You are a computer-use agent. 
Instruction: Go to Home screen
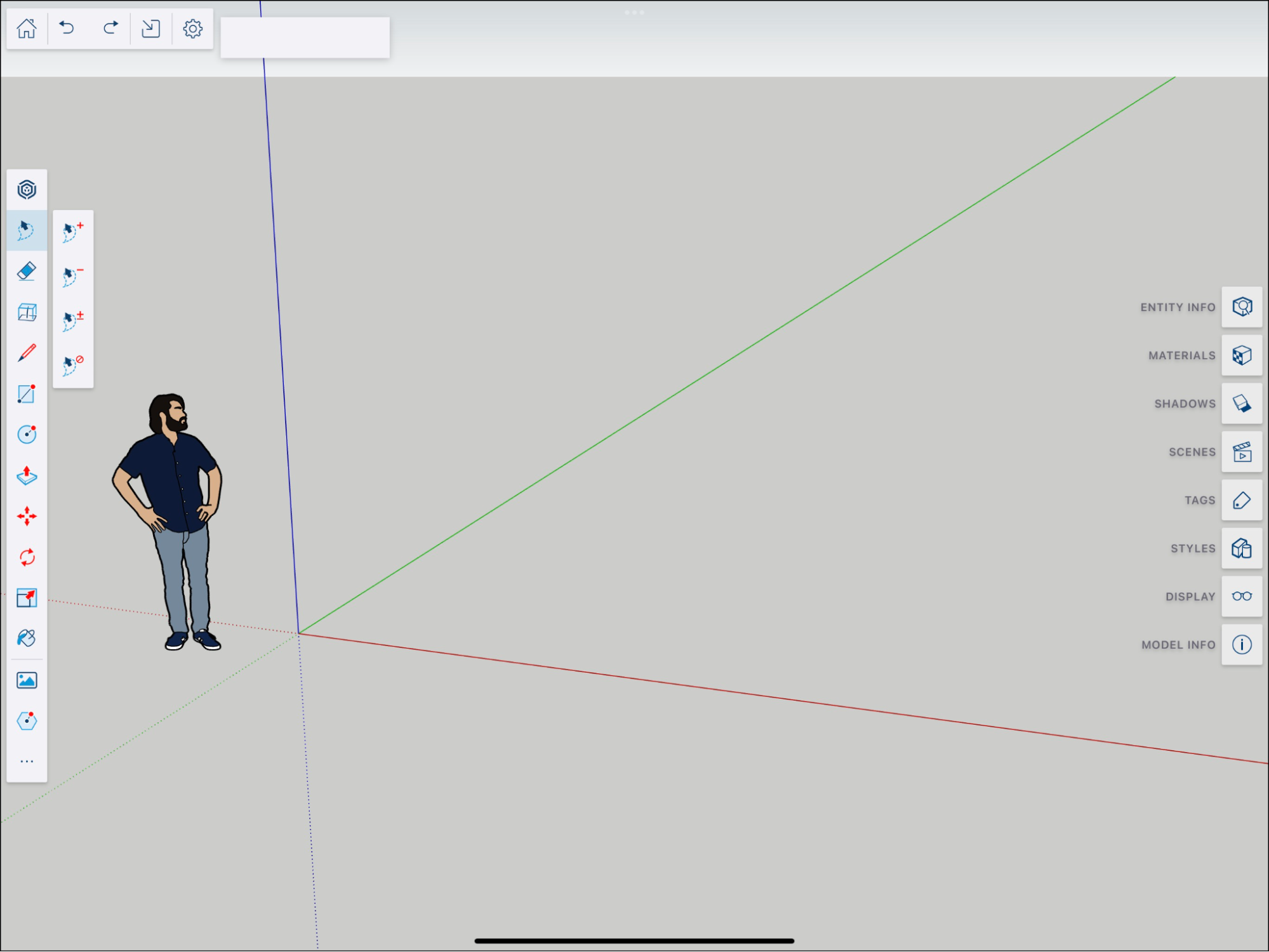coord(27,28)
